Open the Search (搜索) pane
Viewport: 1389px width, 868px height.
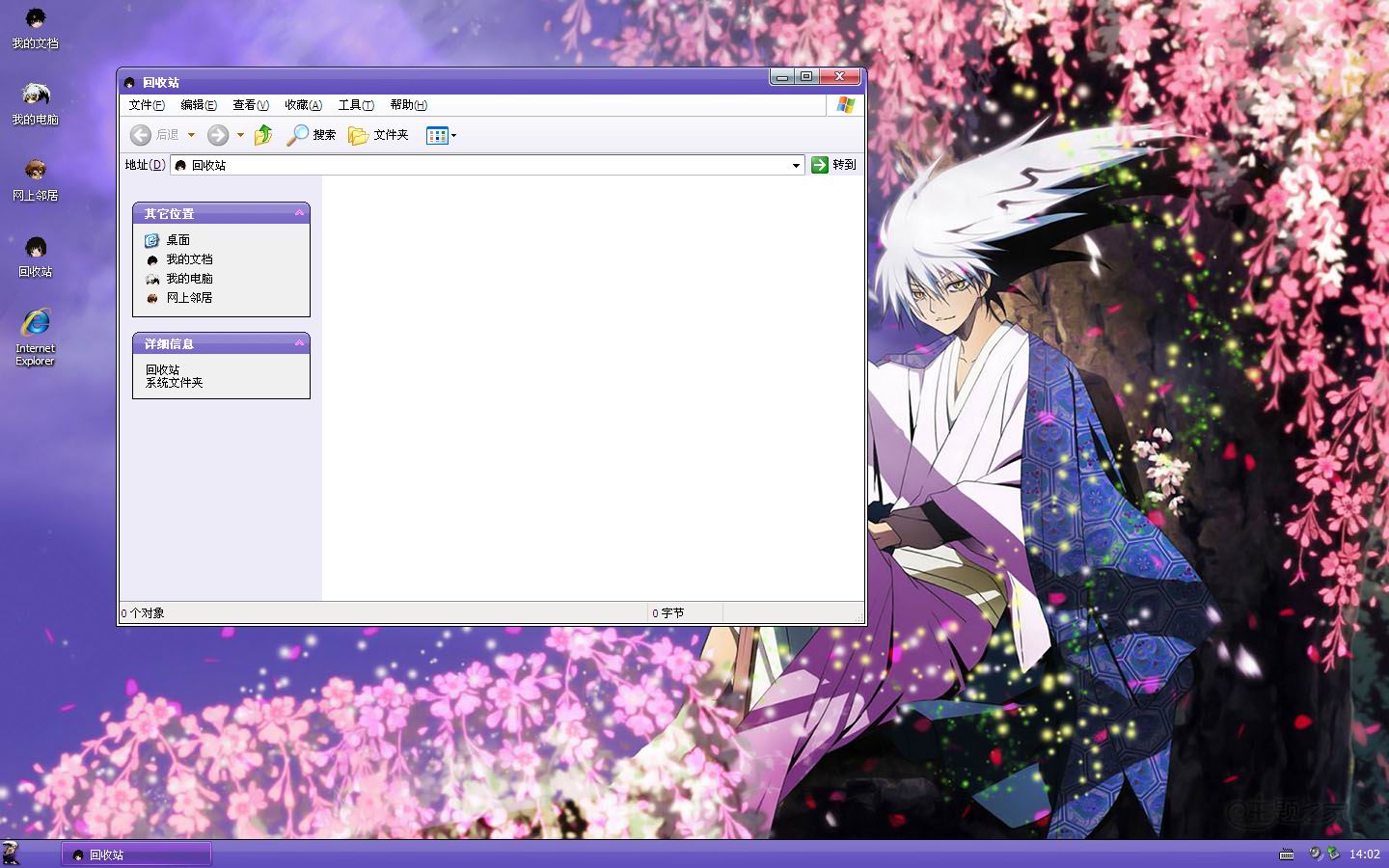(x=311, y=135)
